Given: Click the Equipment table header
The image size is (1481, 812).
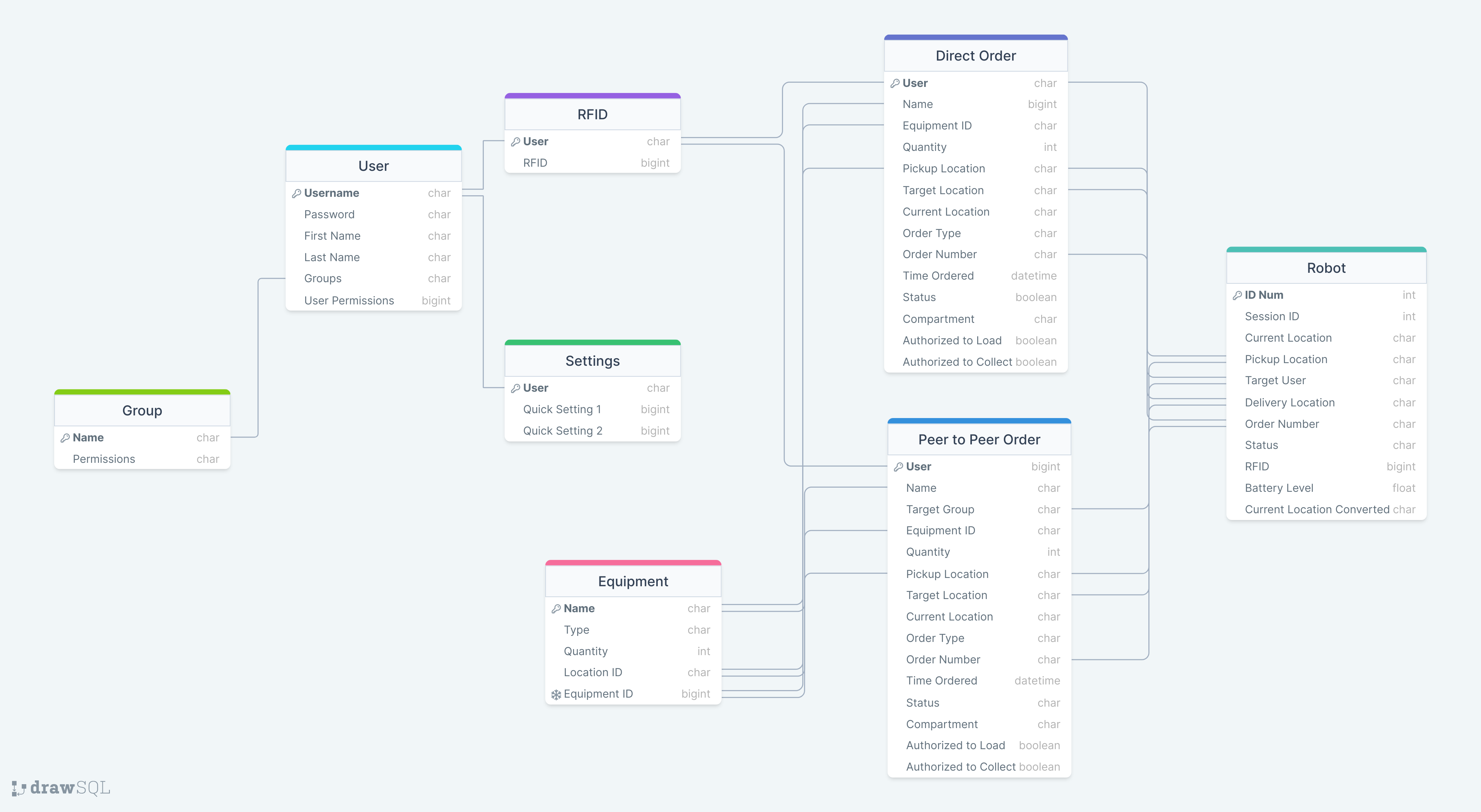Looking at the screenshot, I should pos(633,581).
